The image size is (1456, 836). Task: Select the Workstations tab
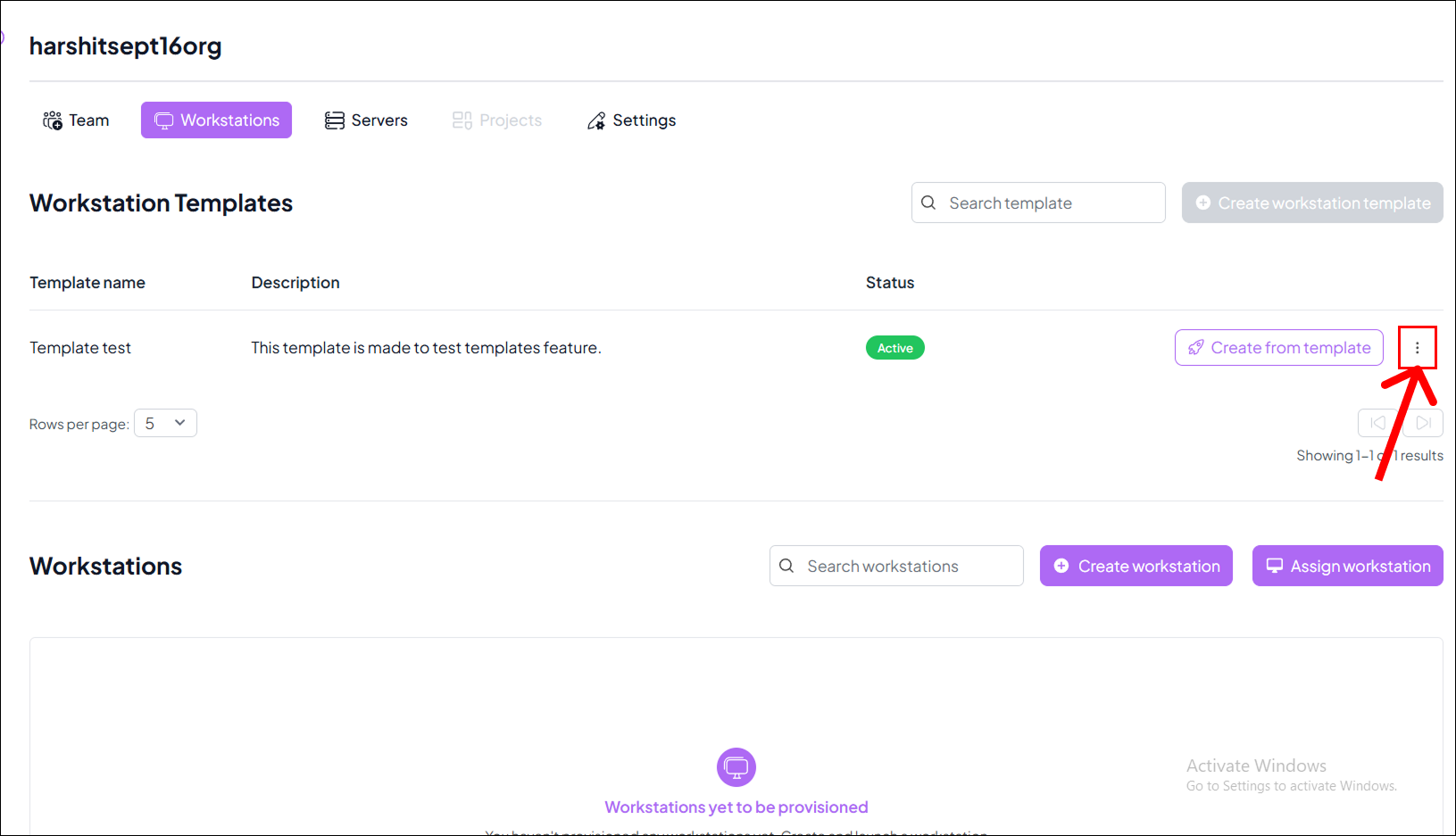point(216,120)
